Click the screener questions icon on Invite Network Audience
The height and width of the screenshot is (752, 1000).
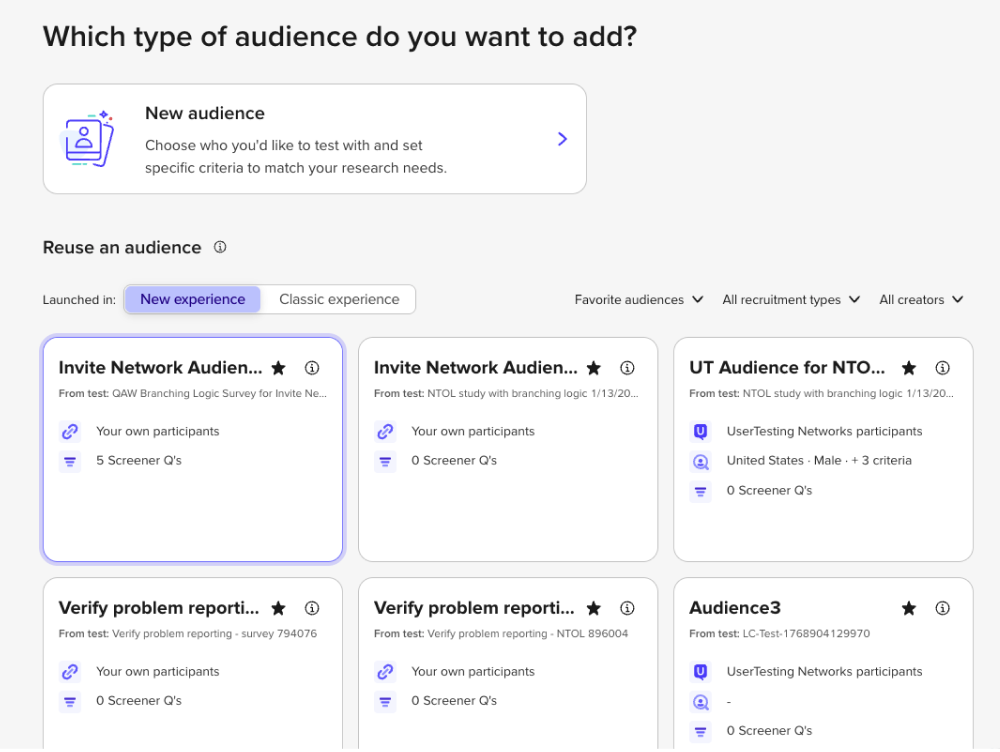[x=69, y=461]
